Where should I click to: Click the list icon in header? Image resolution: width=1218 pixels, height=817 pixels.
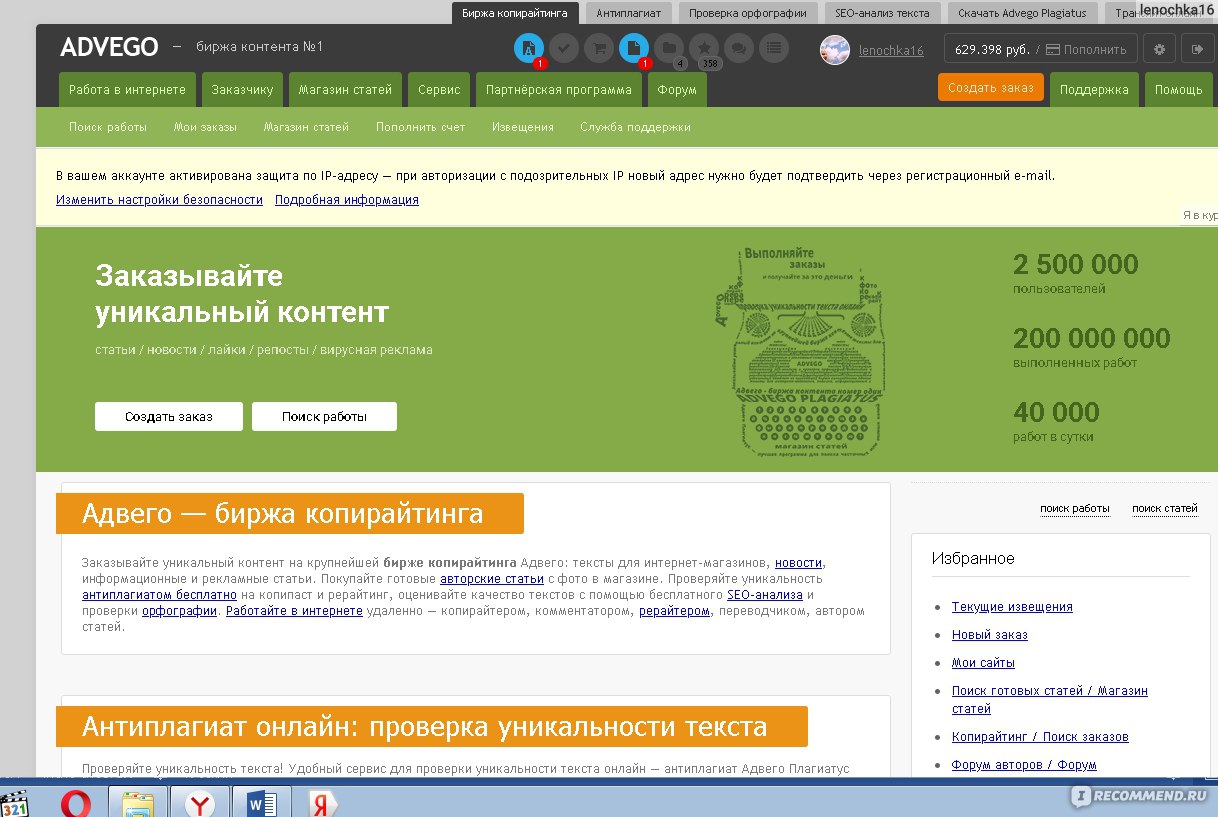tap(773, 47)
